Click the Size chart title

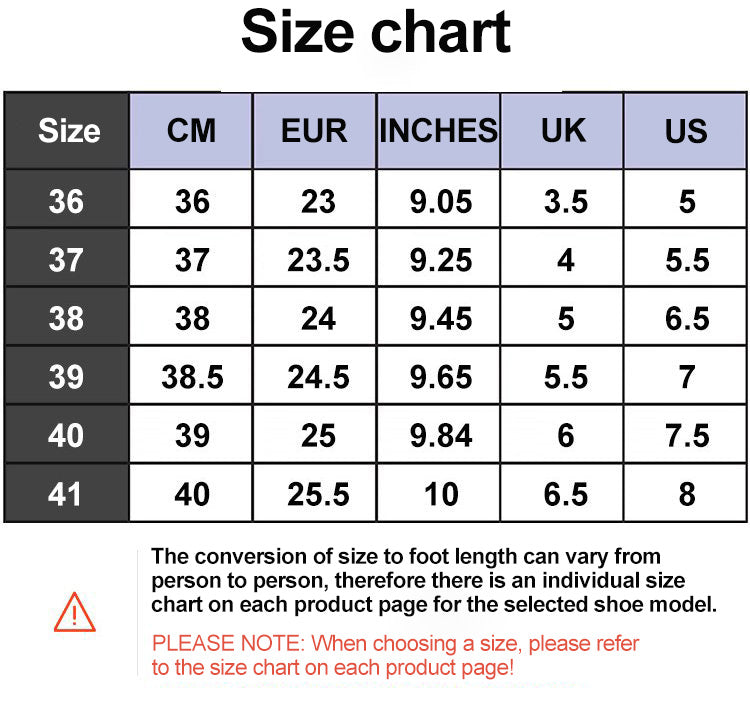[376, 32]
